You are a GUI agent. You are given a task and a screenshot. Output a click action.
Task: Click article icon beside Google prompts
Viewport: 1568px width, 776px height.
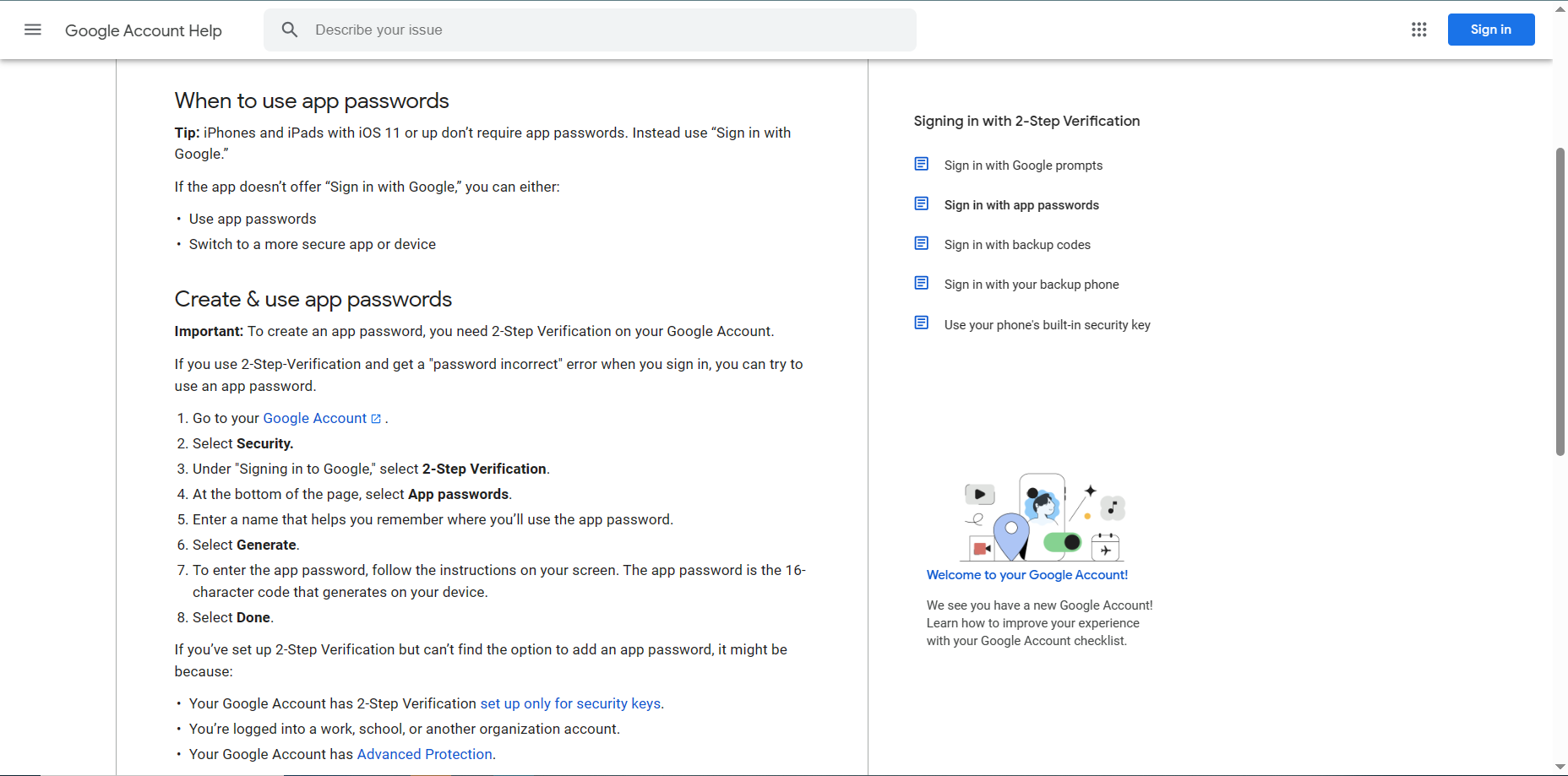(922, 164)
